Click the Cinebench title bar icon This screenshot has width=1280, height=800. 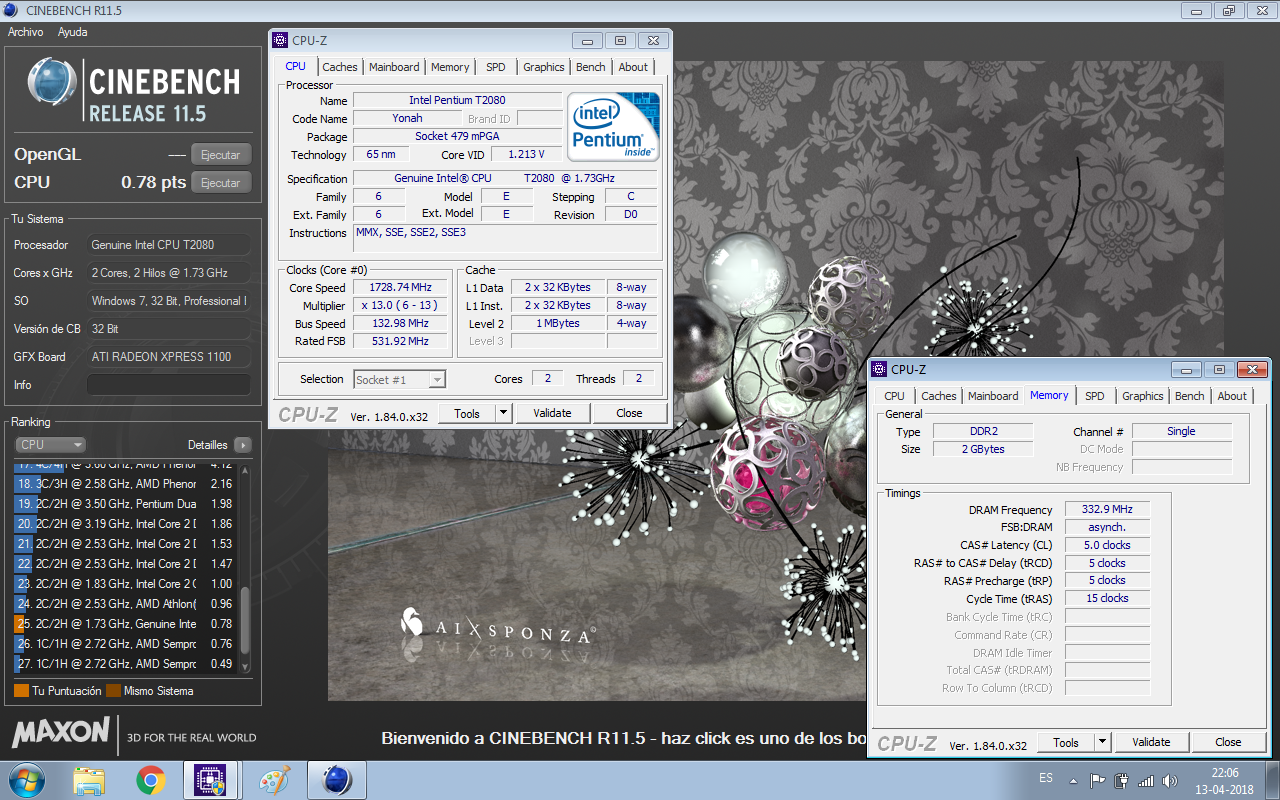[11, 11]
